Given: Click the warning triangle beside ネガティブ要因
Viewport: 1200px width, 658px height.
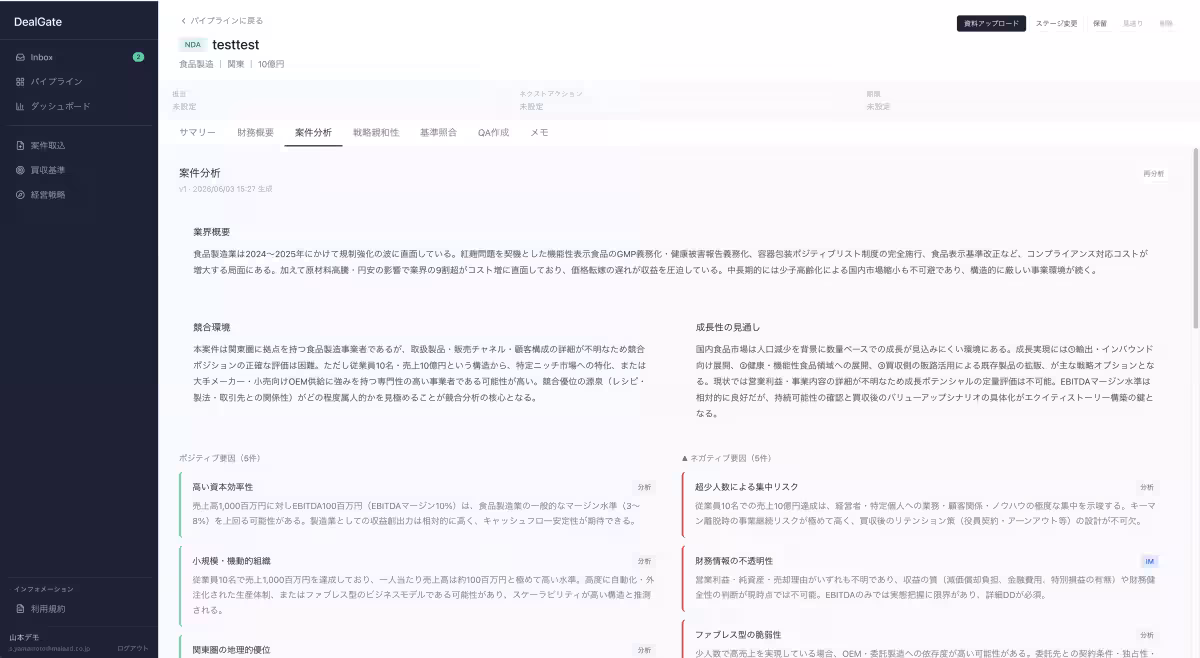Looking at the screenshot, I should 685,458.
